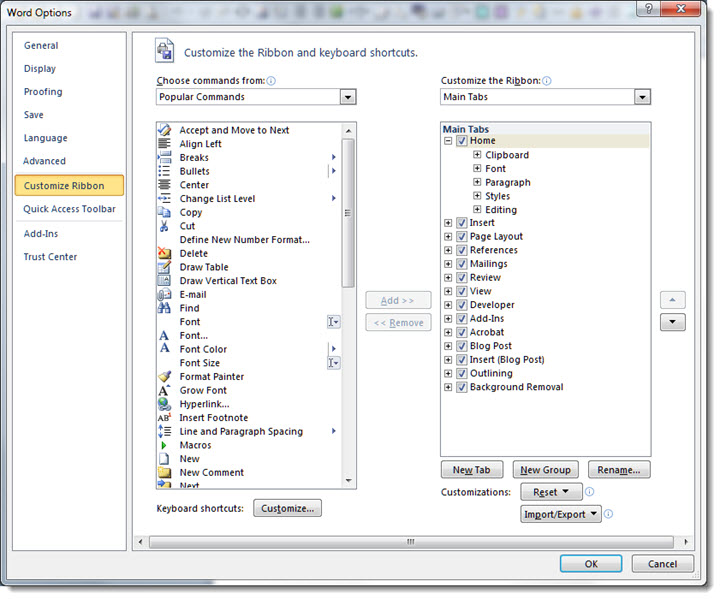Image resolution: width=720 pixels, height=599 pixels.
Task: Click the Accept and Move to Next icon
Action: pos(164,130)
